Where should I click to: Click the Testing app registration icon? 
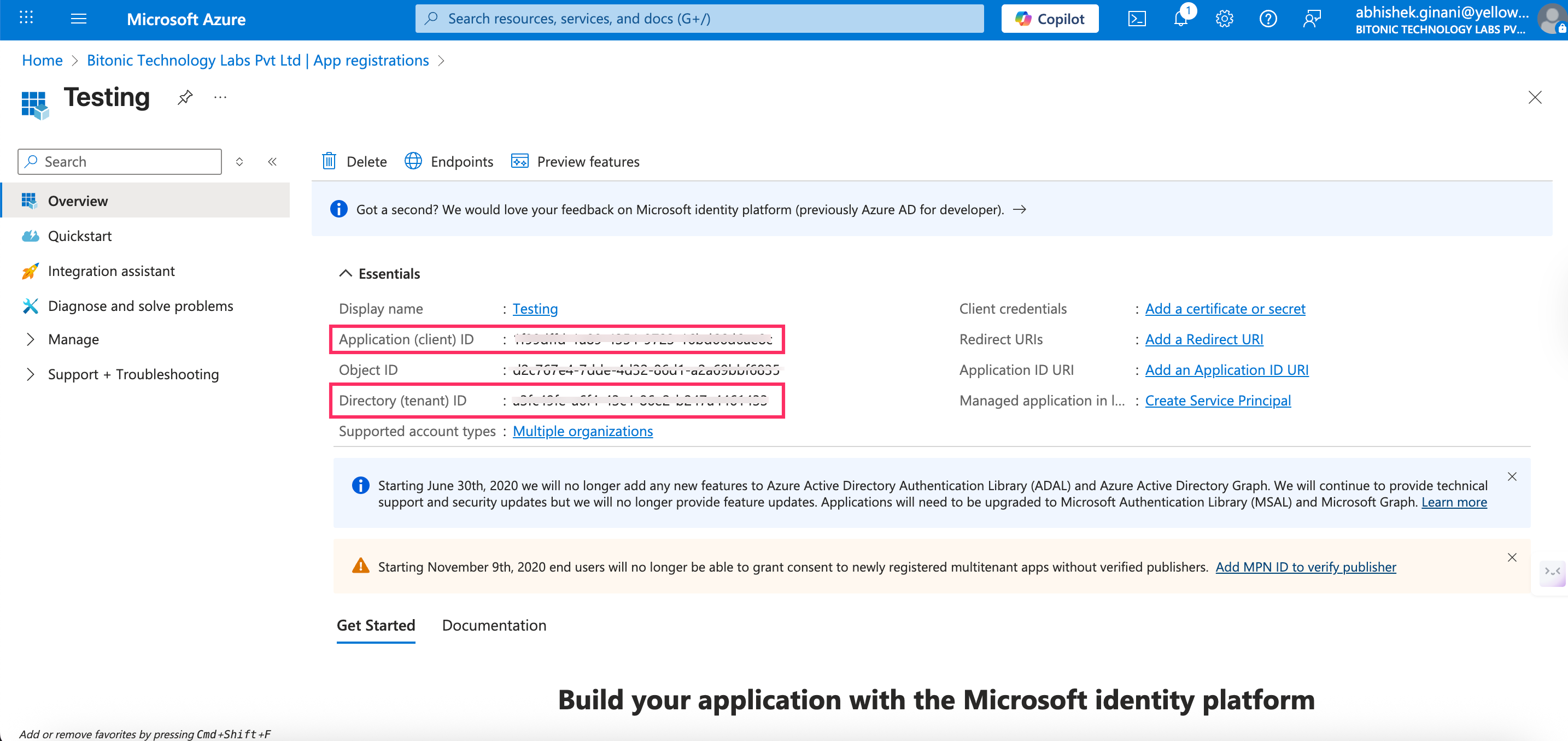[34, 104]
